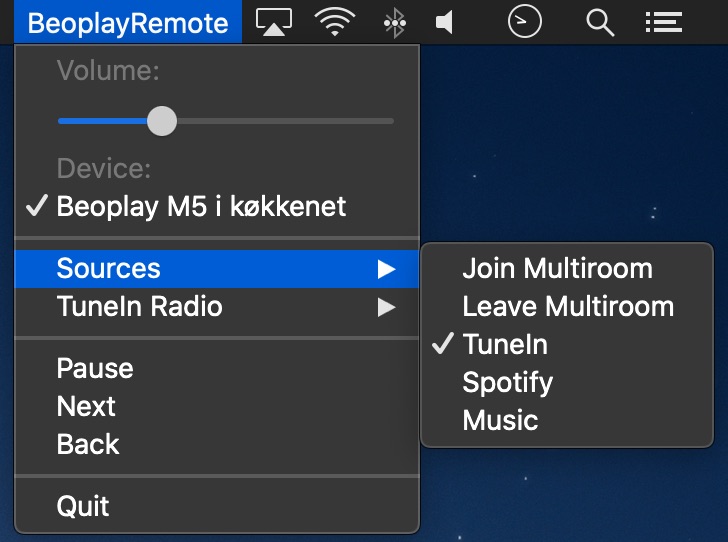The width and height of the screenshot is (728, 542).
Task: Click the volume slider knob
Action: point(162,121)
